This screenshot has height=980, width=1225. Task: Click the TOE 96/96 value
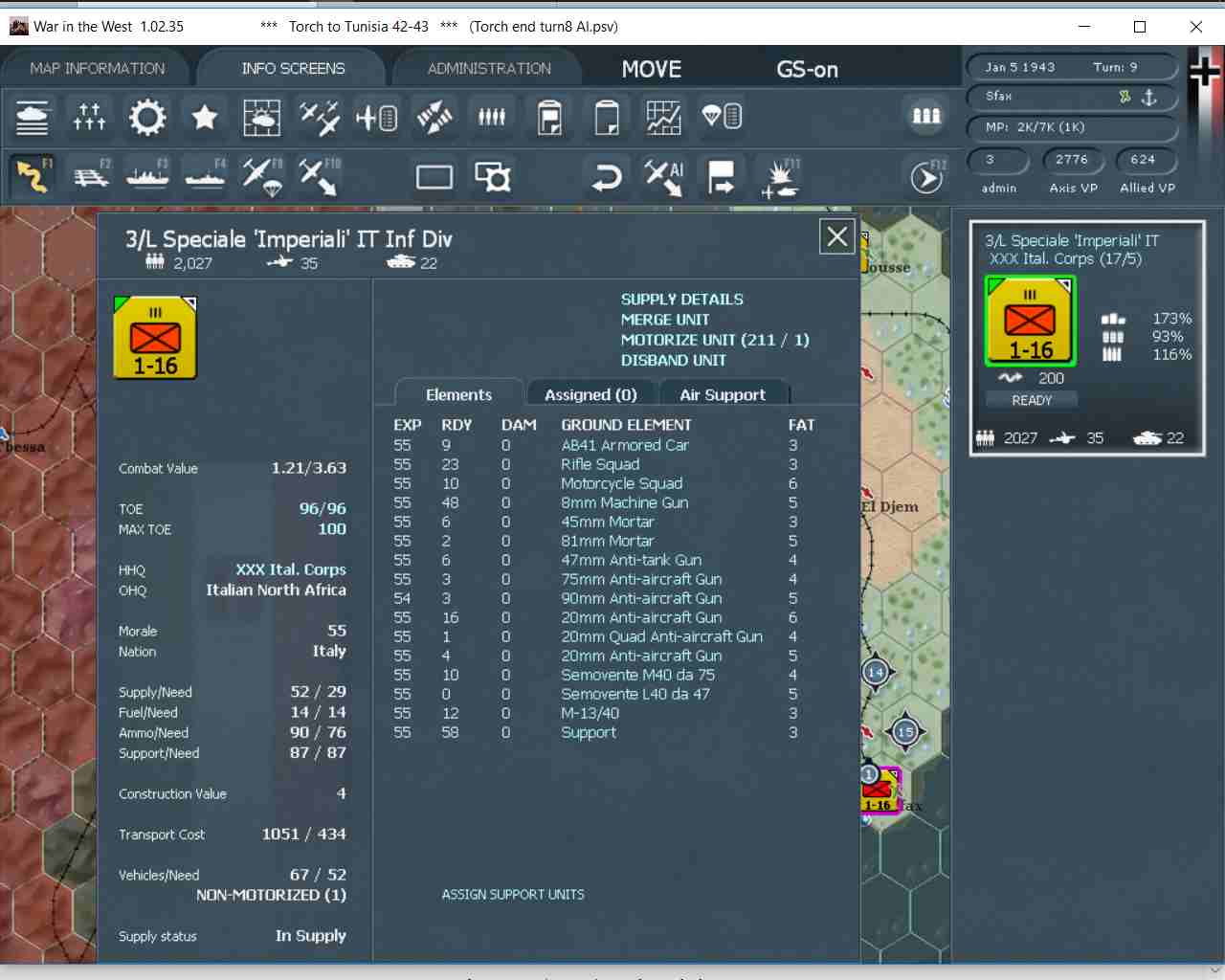coord(323,508)
